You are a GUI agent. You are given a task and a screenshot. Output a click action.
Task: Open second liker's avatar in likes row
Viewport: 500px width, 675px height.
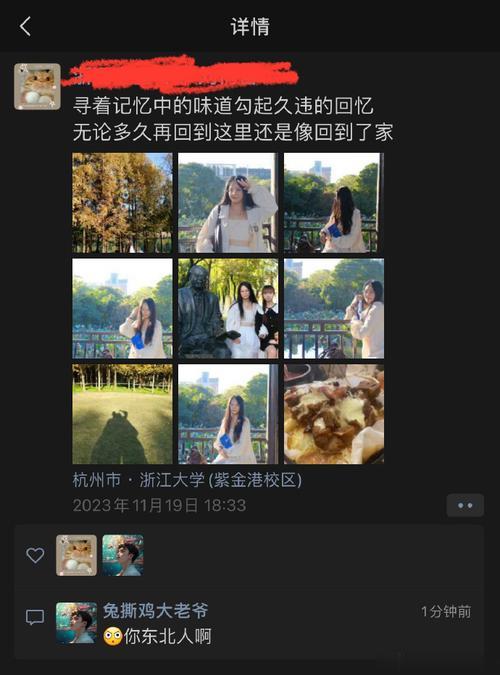tap(123, 555)
